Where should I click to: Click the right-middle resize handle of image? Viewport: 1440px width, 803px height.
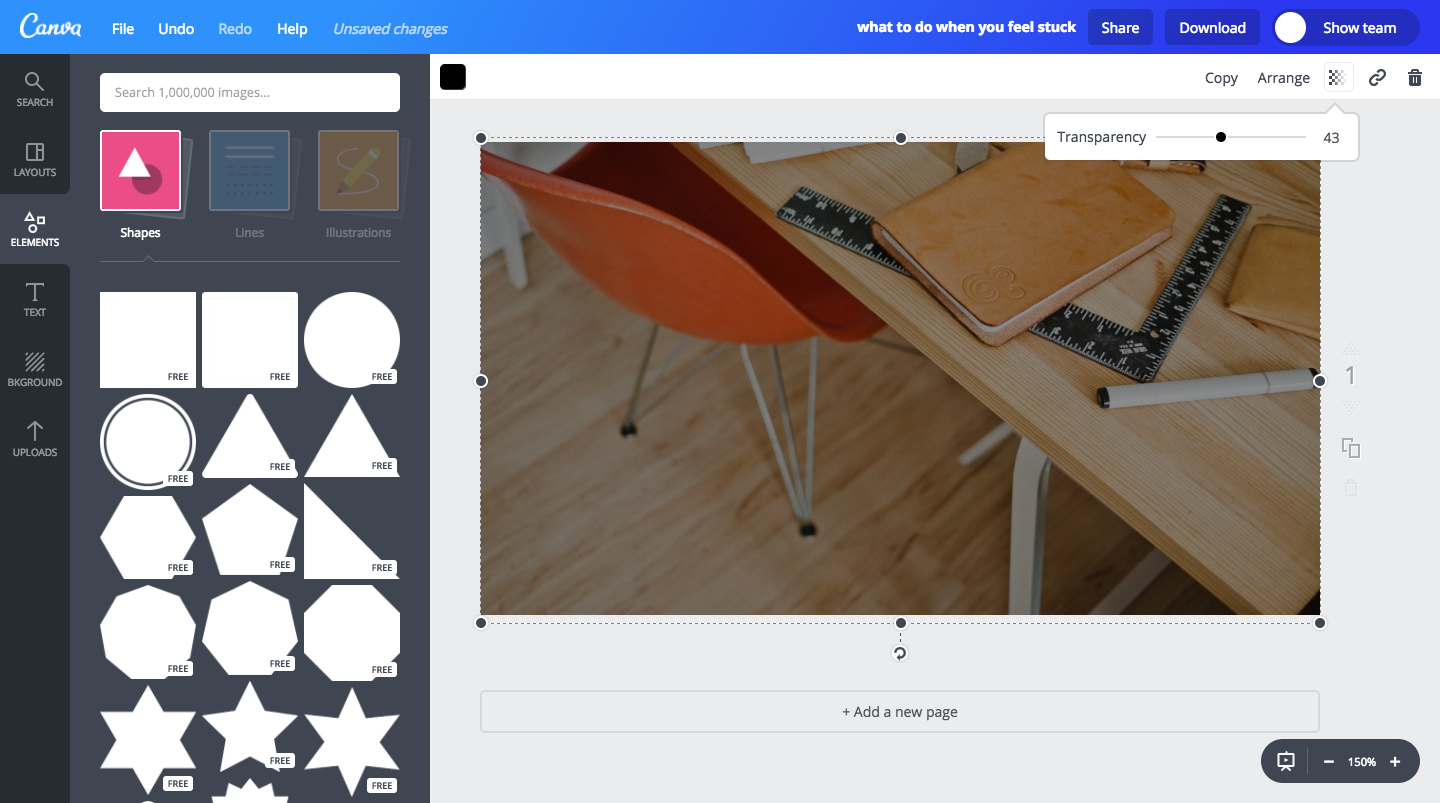coord(1320,381)
